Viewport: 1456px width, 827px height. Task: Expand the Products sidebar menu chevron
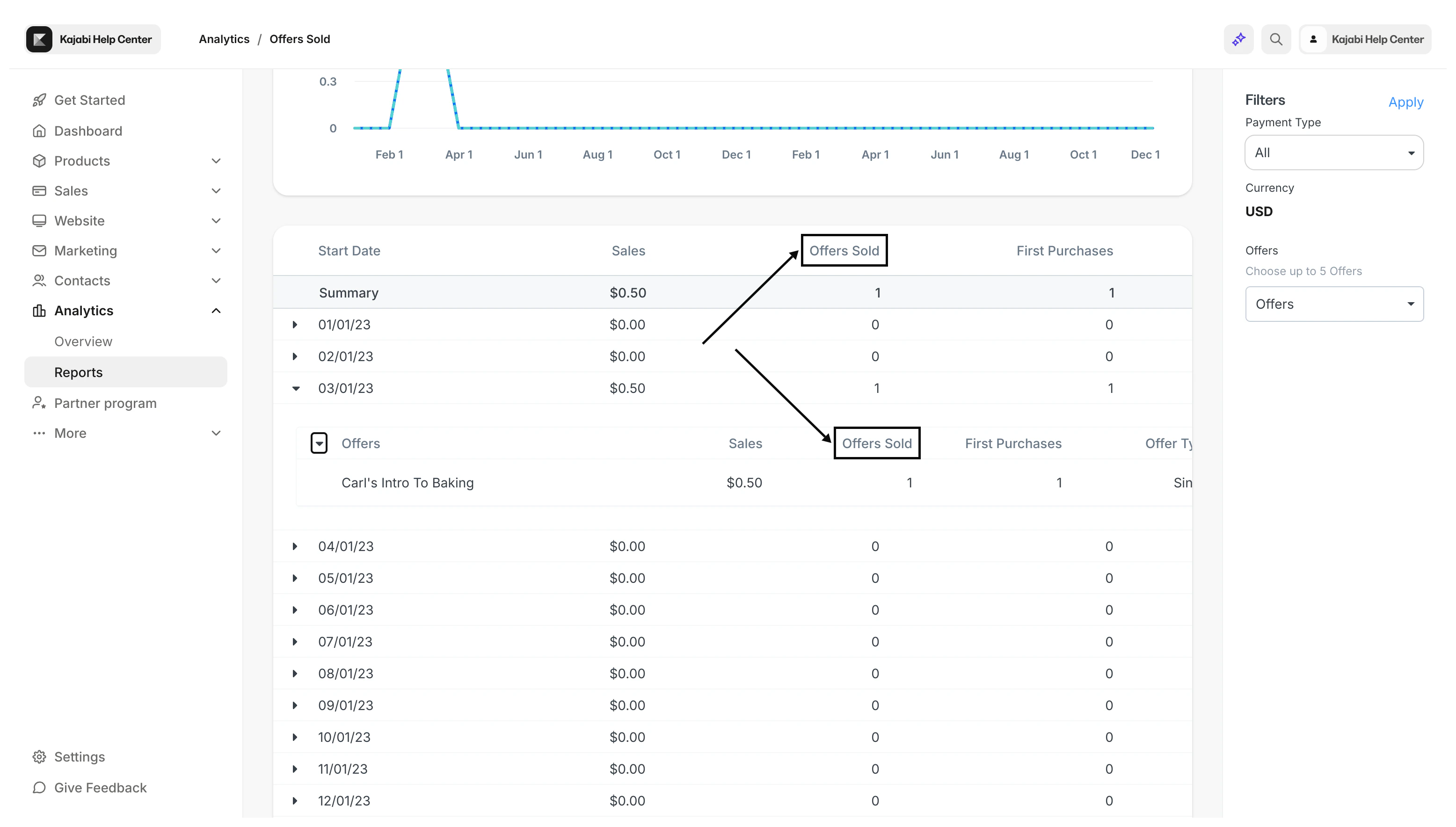216,161
